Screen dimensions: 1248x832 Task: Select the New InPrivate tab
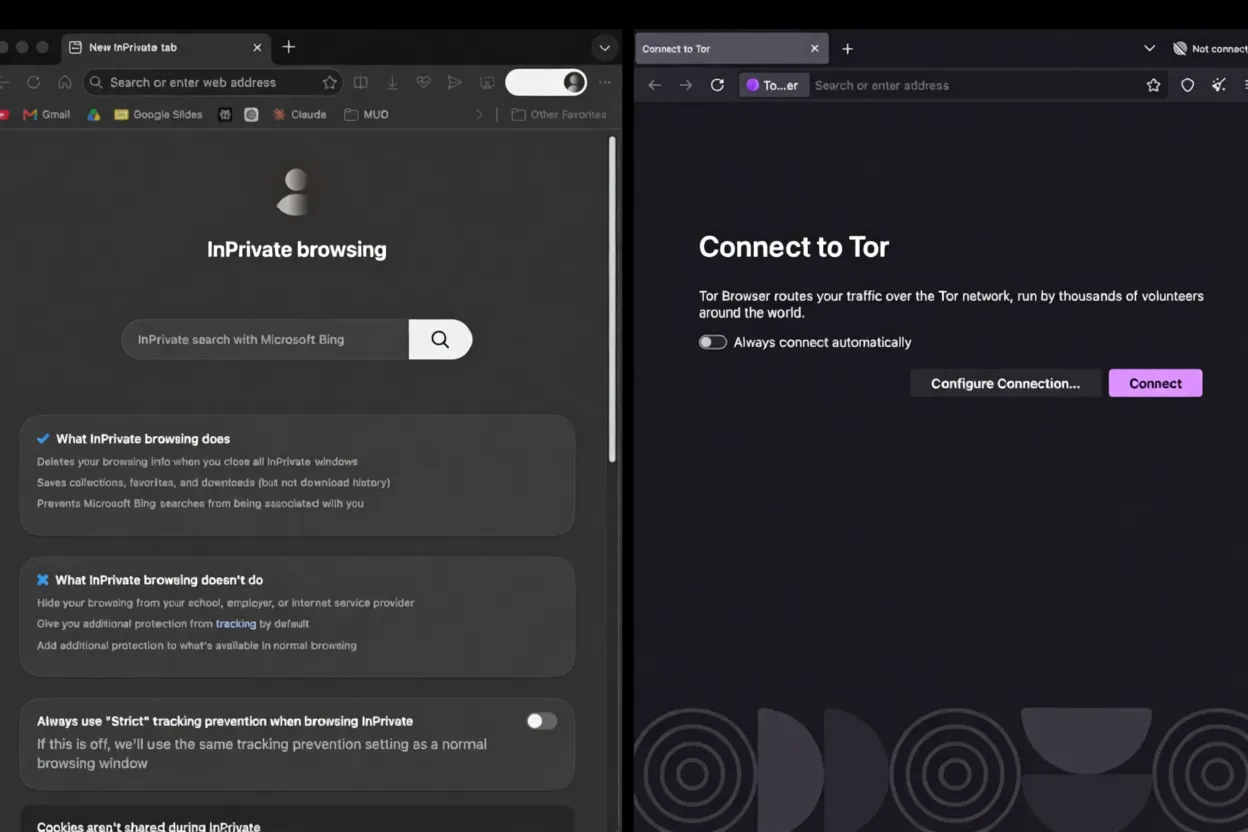point(166,47)
